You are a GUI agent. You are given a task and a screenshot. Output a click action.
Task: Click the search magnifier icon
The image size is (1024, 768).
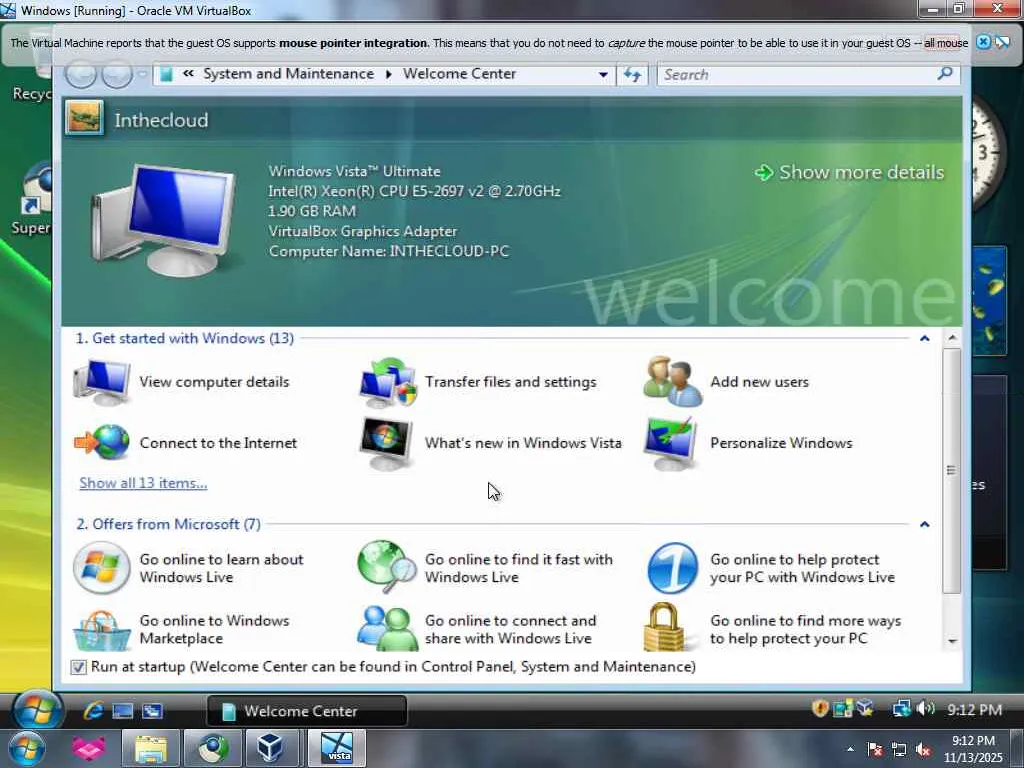click(x=944, y=74)
